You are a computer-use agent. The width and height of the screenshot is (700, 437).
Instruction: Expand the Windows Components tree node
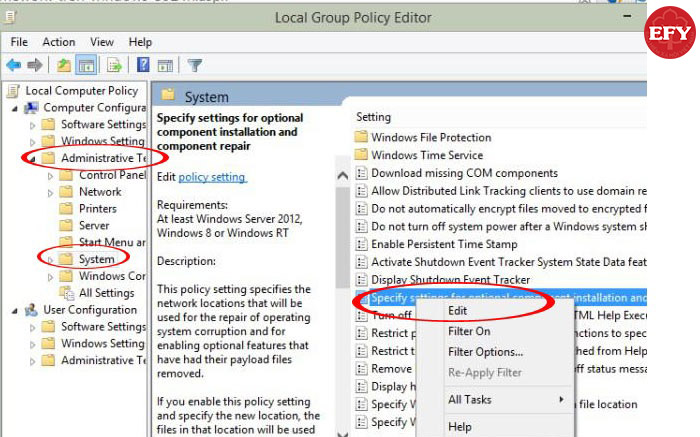(x=50, y=277)
